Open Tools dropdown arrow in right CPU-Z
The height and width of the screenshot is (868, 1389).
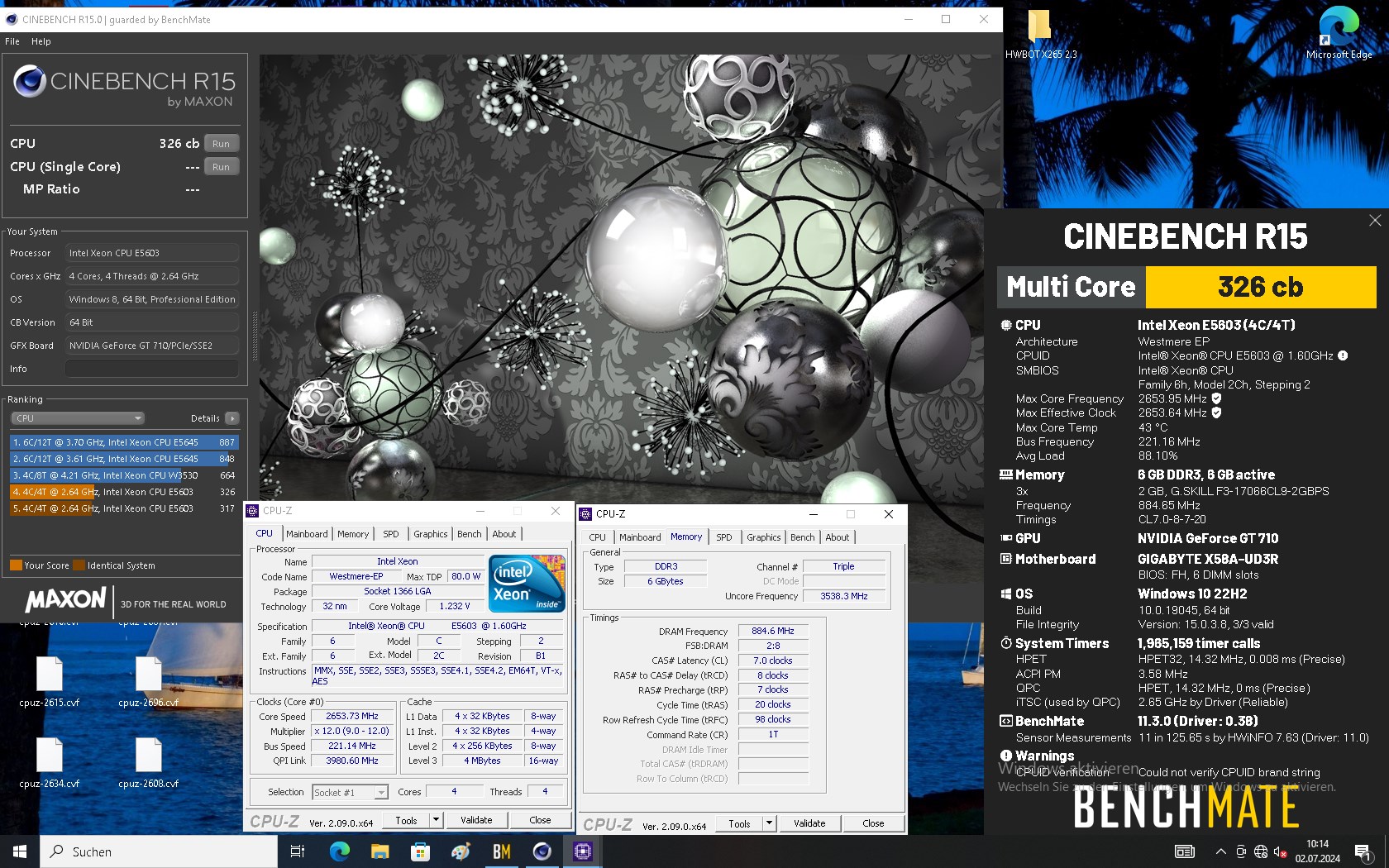coord(769,823)
